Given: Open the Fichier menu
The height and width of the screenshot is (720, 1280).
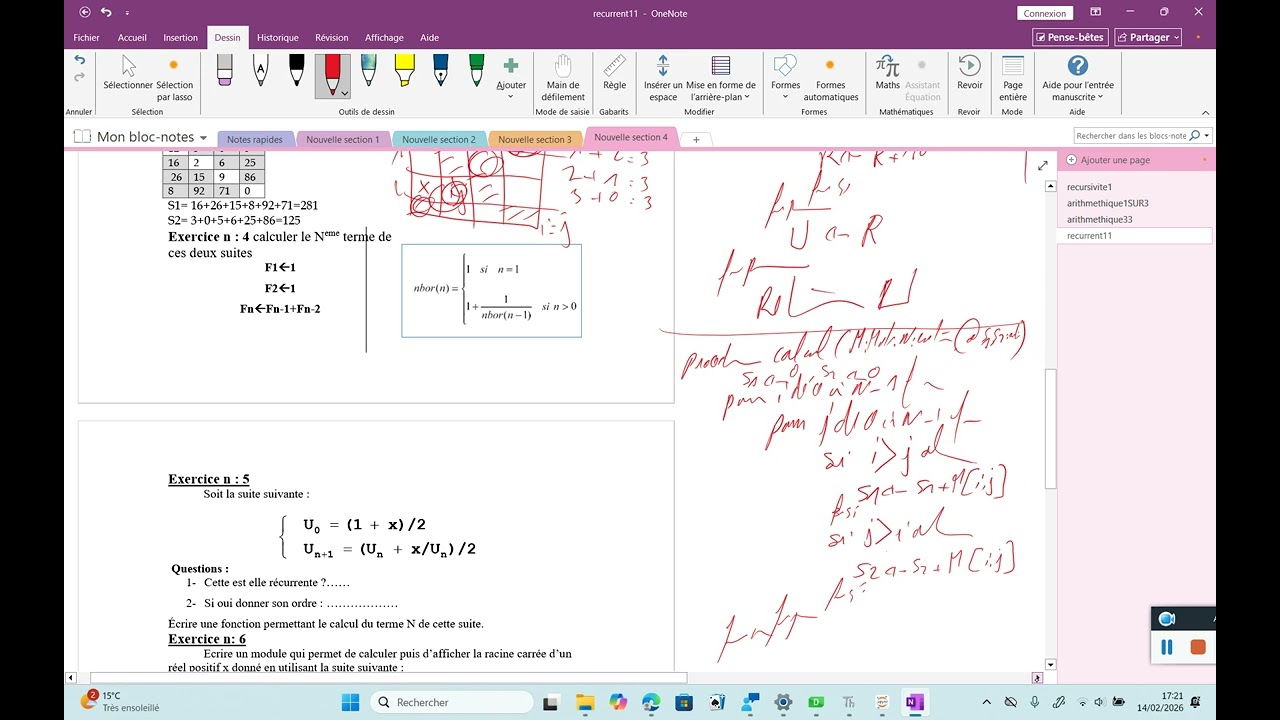Looking at the screenshot, I should pyautogui.click(x=86, y=38).
